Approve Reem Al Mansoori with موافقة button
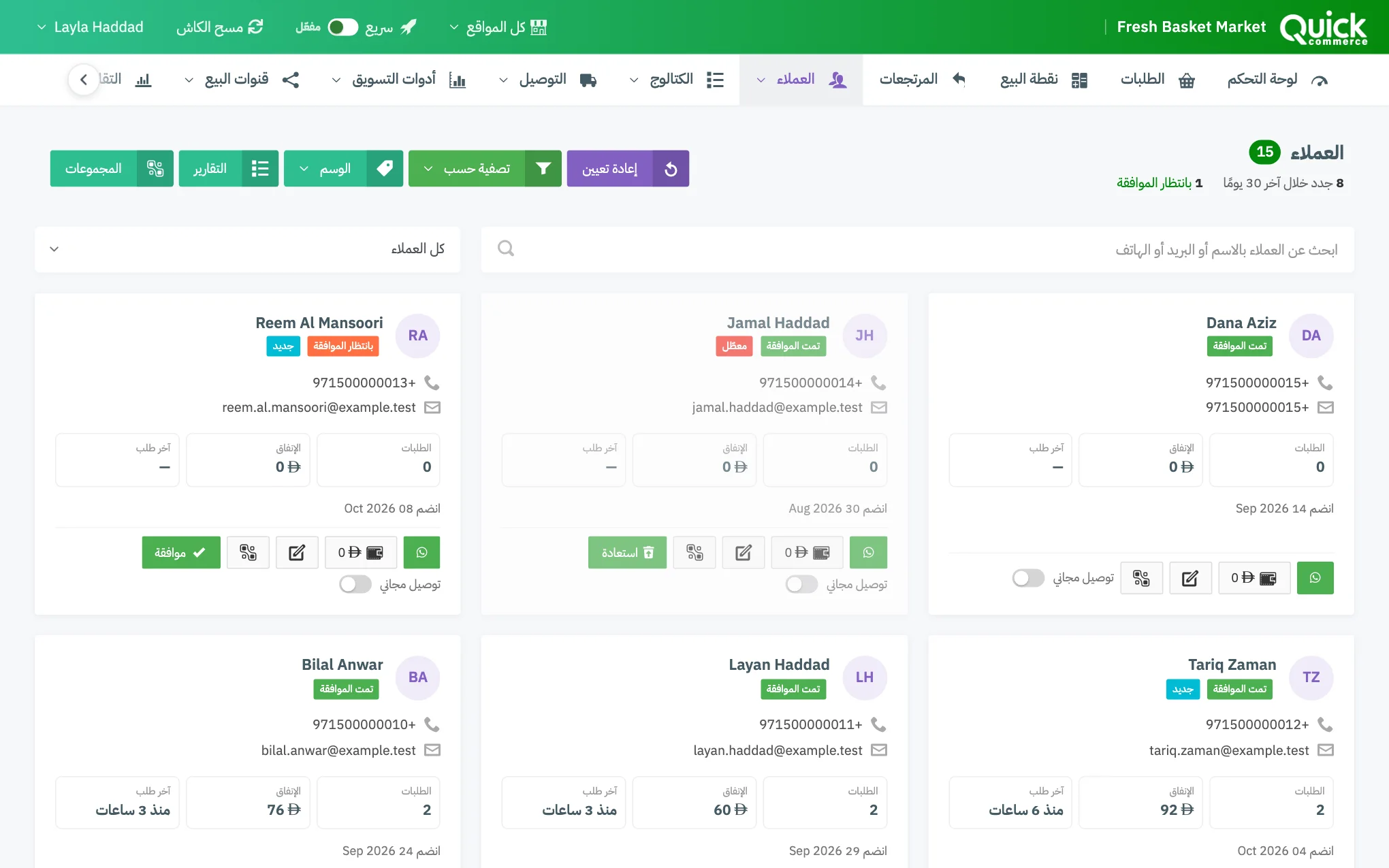1389x868 pixels. tap(181, 552)
